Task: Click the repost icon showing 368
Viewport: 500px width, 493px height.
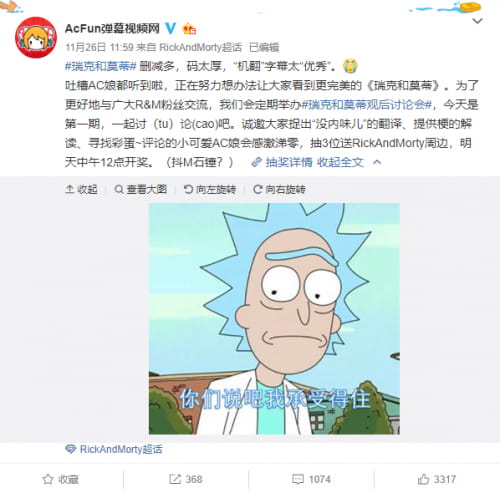Action: point(175,479)
